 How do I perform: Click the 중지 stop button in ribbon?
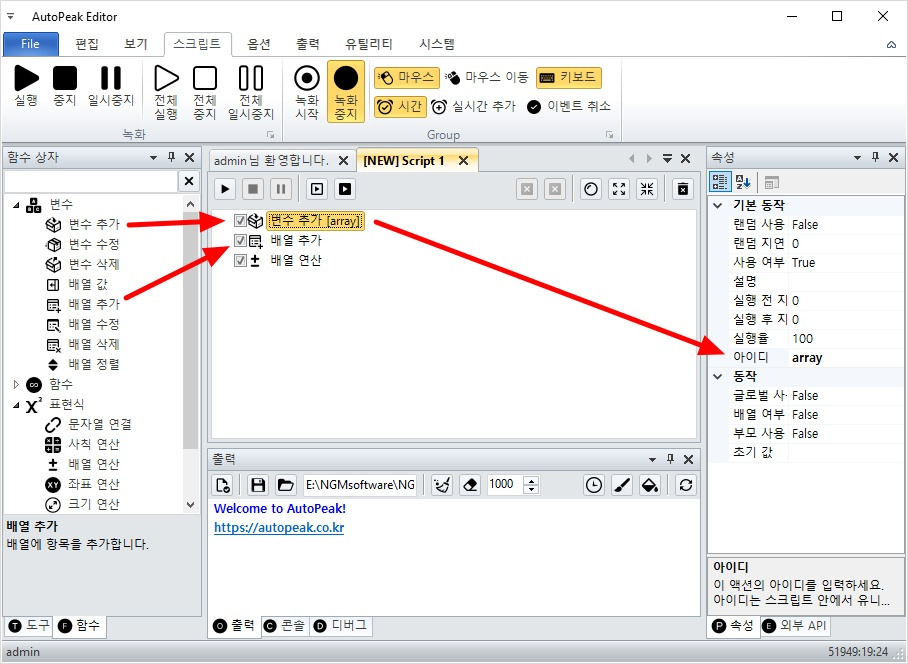(x=65, y=86)
